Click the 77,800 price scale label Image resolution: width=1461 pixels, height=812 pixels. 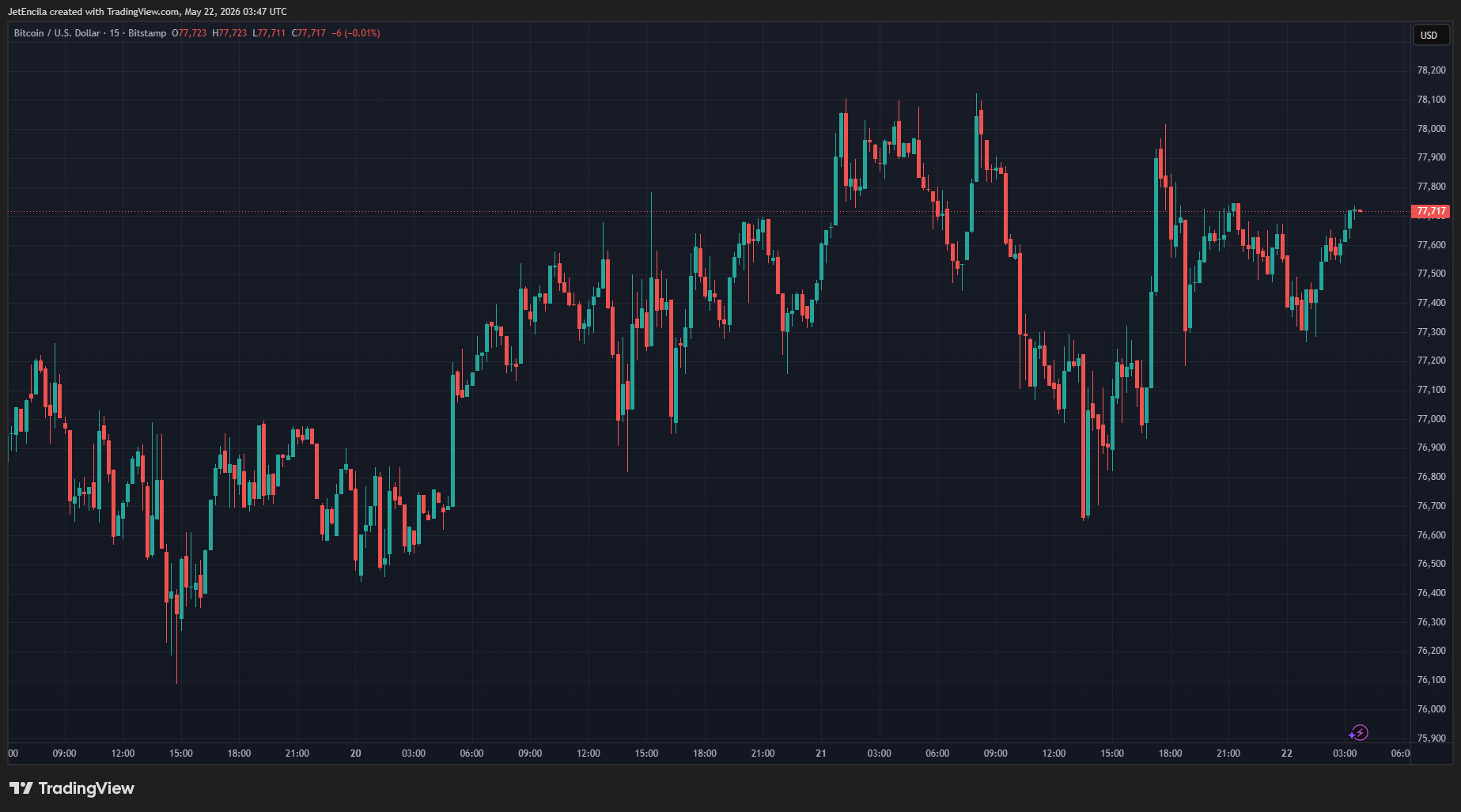pos(1431,187)
